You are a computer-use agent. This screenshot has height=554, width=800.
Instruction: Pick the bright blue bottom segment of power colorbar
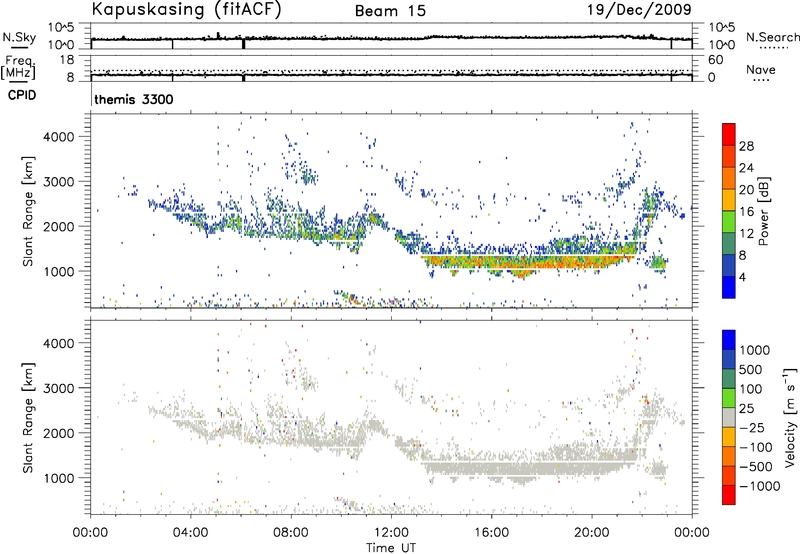click(x=729, y=288)
